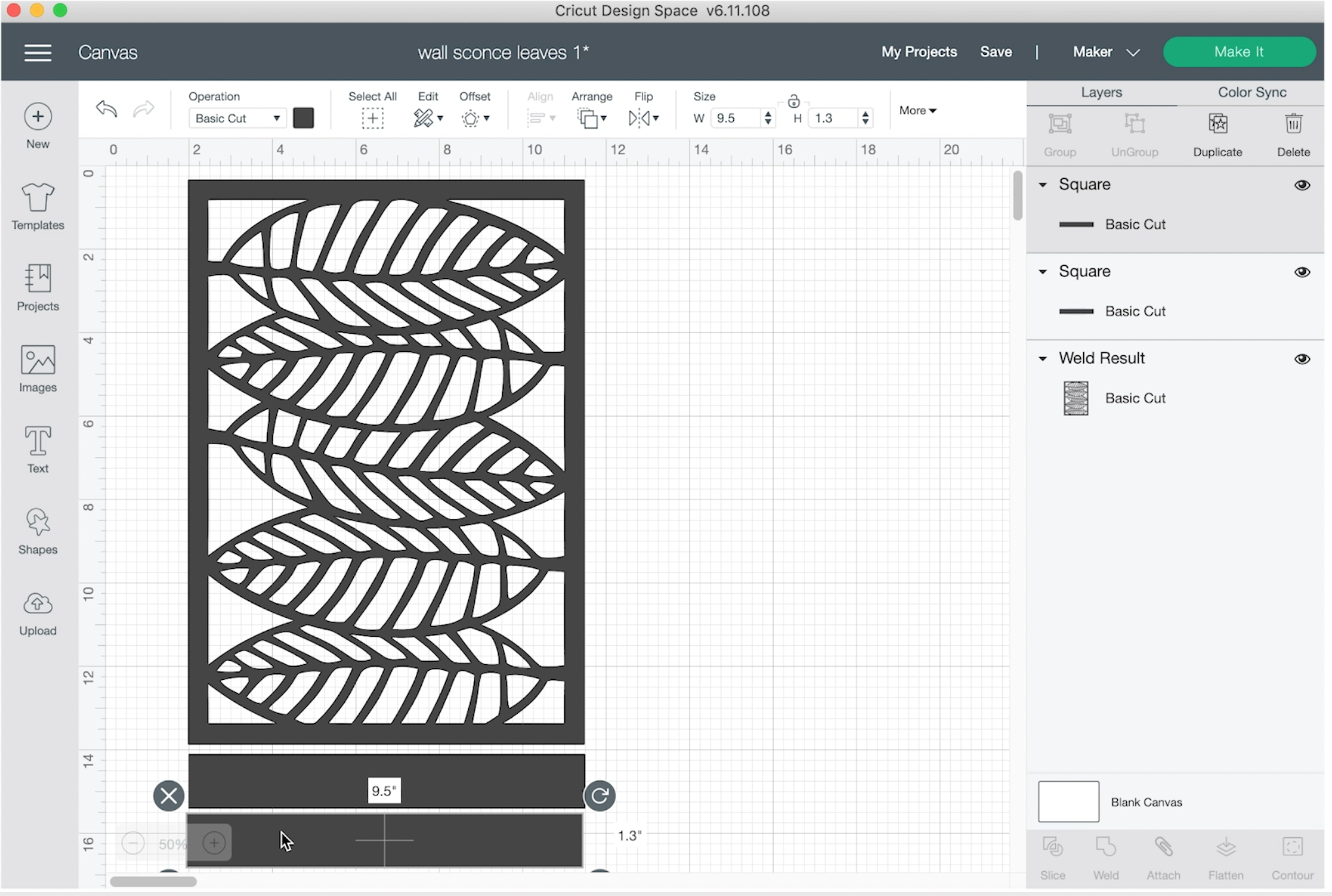
Task: Open My Projects
Action: (919, 52)
